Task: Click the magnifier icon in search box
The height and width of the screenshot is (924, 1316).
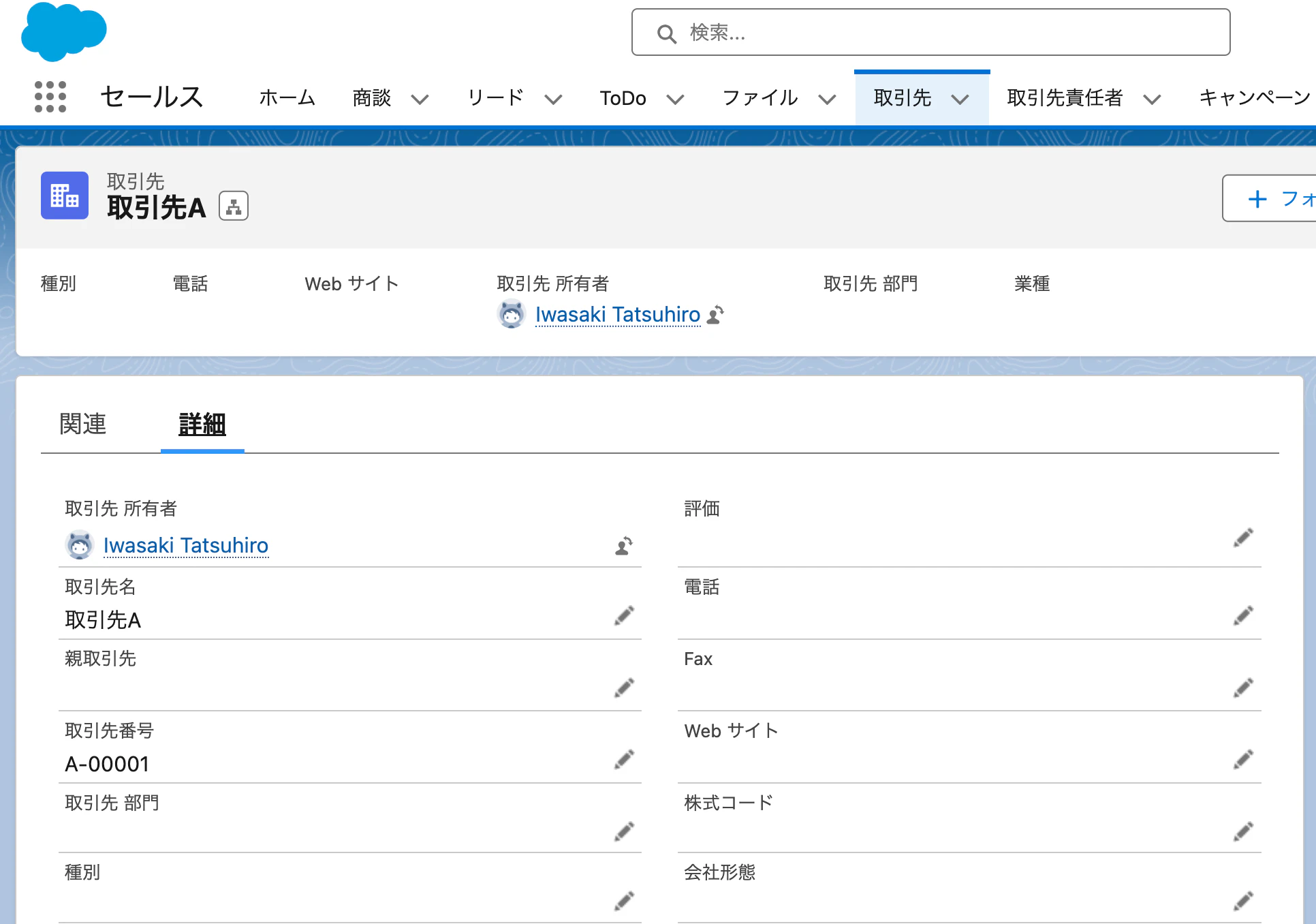Action: point(666,33)
